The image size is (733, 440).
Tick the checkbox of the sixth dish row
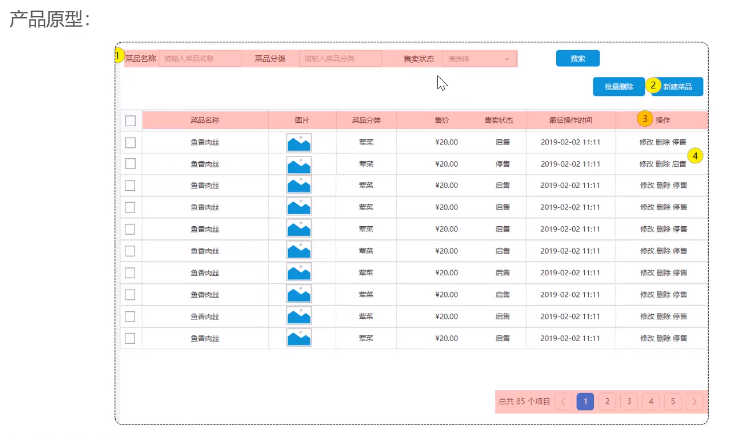pyautogui.click(x=130, y=251)
